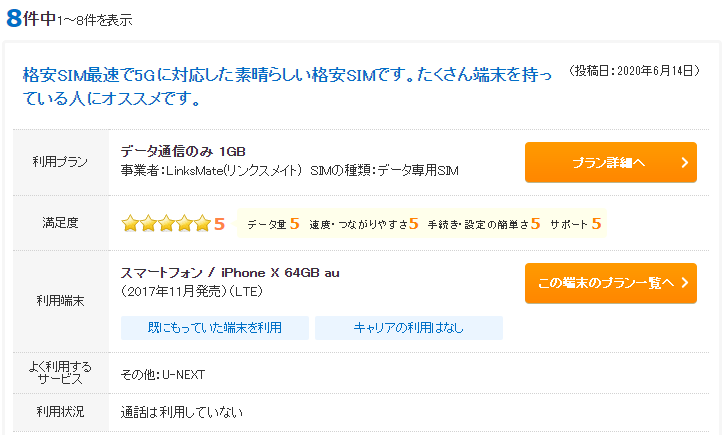Click the その他: U-NEXT service text

[163, 375]
